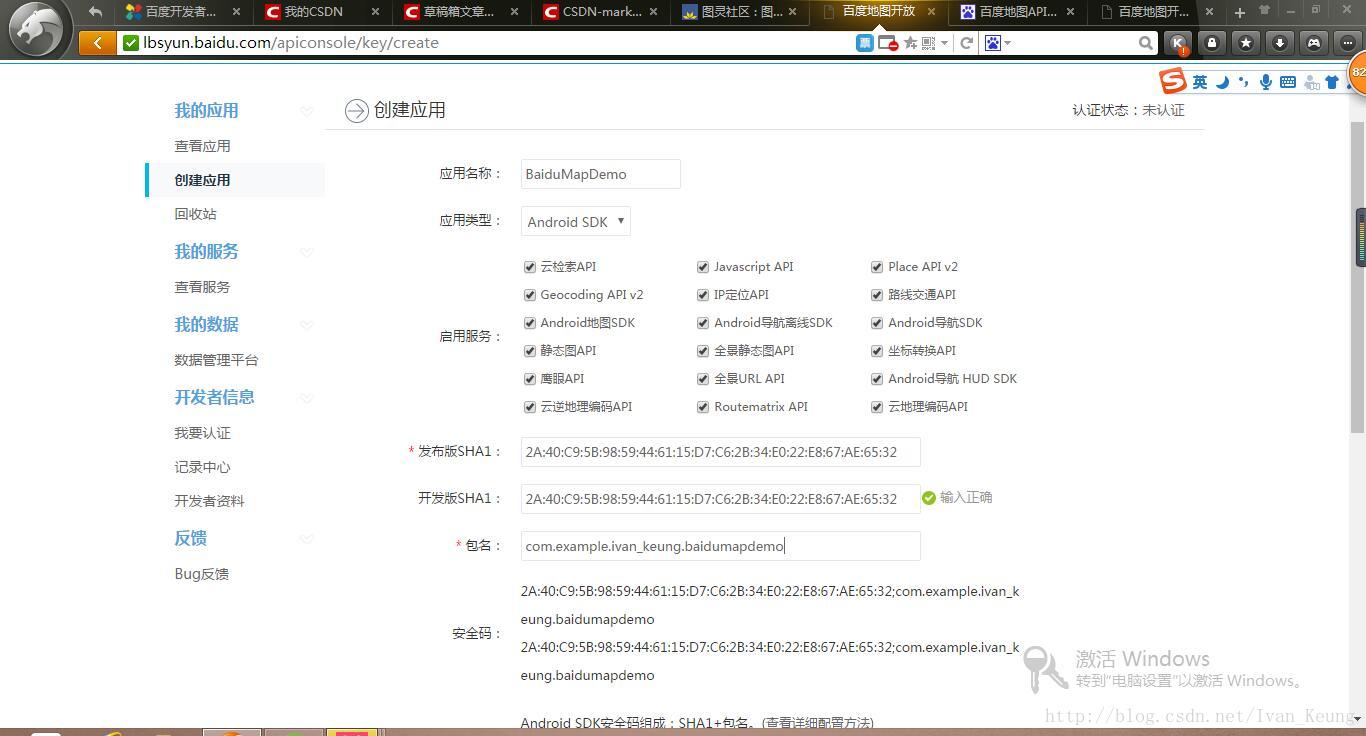The height and width of the screenshot is (736, 1366).
Task: Click the orange back navigation button
Action: [97, 43]
